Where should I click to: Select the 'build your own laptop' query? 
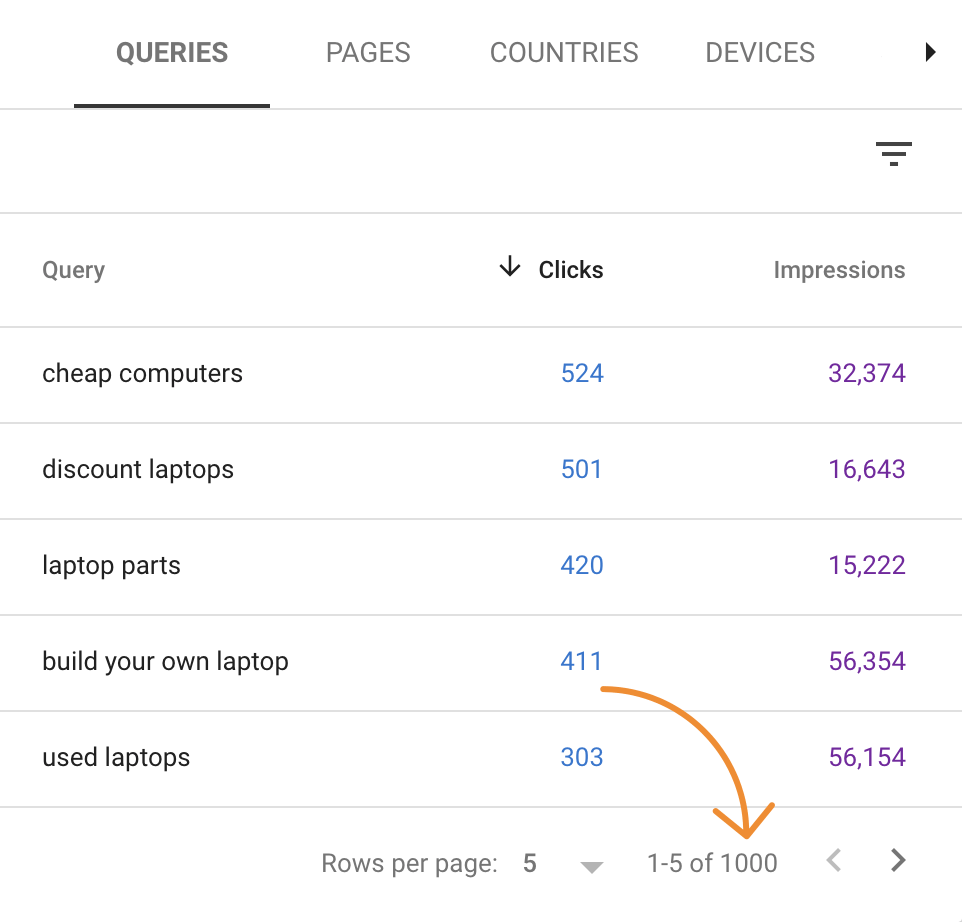point(165,662)
